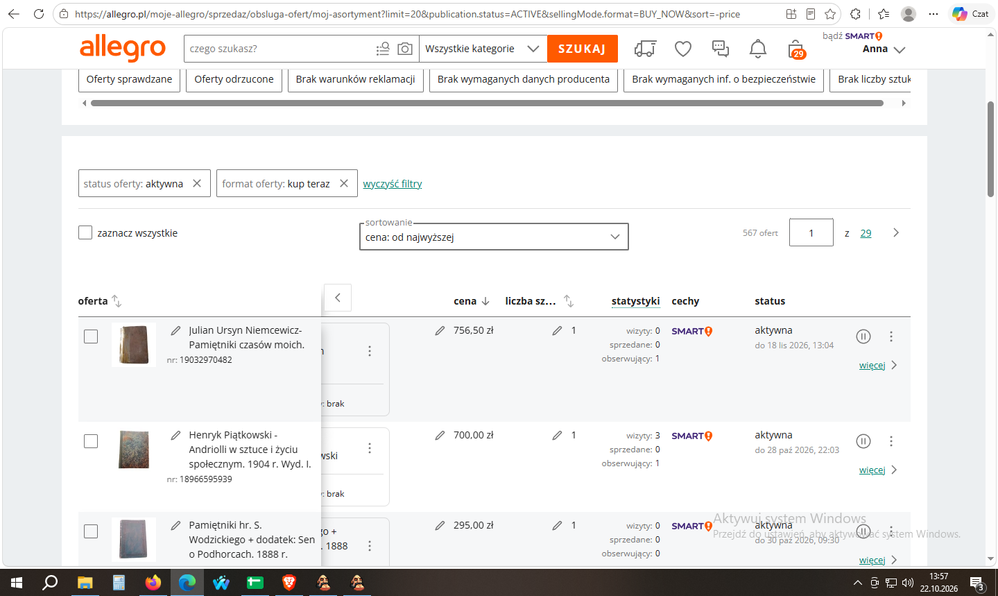Open the 'Wszystkie kategorie' dropdown
The height and width of the screenshot is (596, 998).
pos(483,49)
